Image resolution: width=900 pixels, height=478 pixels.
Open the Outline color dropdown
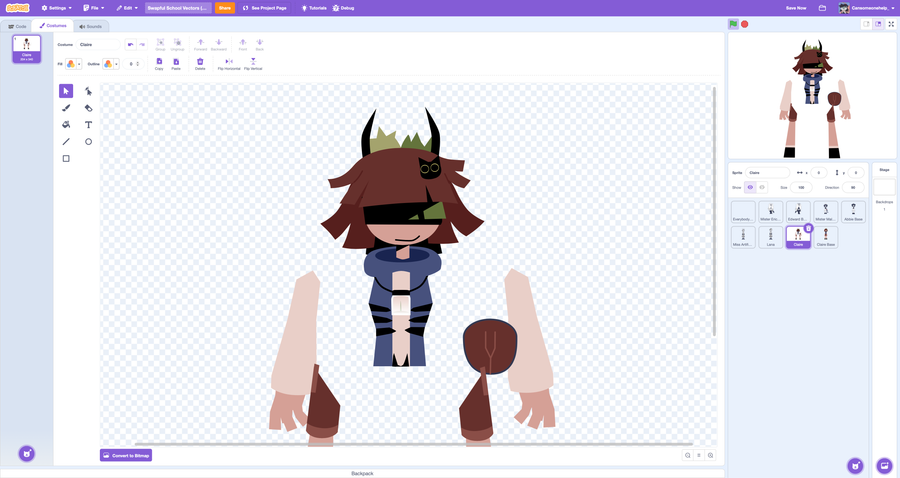point(117,64)
